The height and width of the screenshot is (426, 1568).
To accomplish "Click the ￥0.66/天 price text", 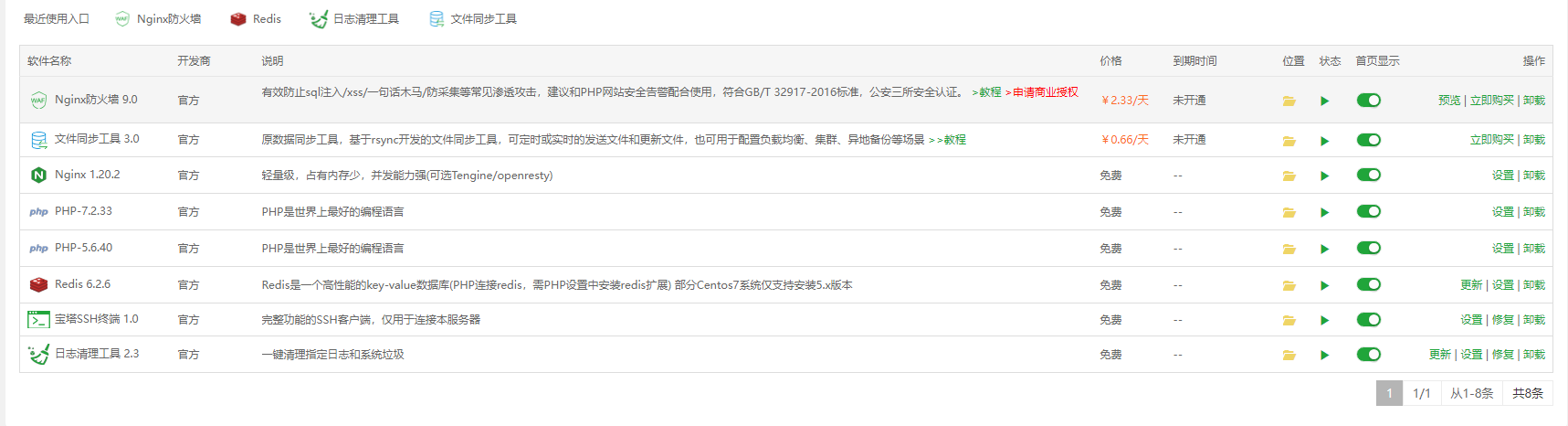I will [x=1124, y=140].
